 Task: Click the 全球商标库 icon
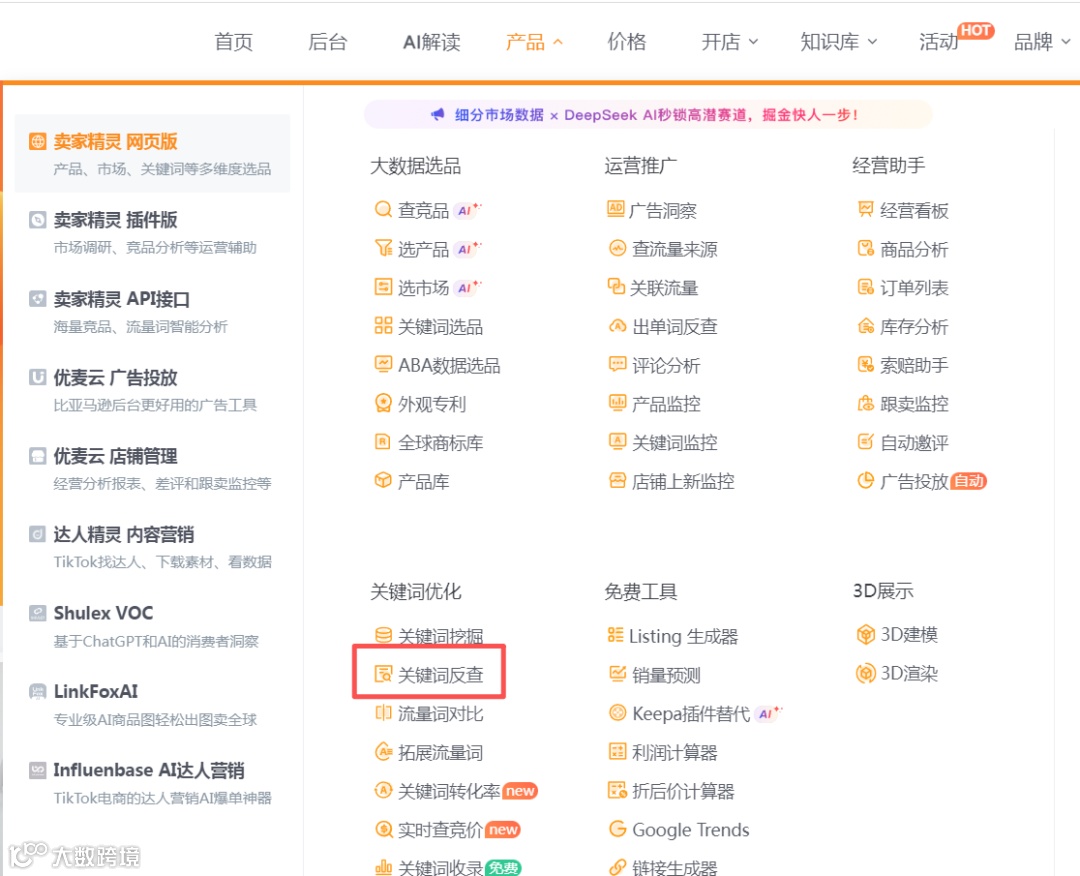[x=383, y=441]
